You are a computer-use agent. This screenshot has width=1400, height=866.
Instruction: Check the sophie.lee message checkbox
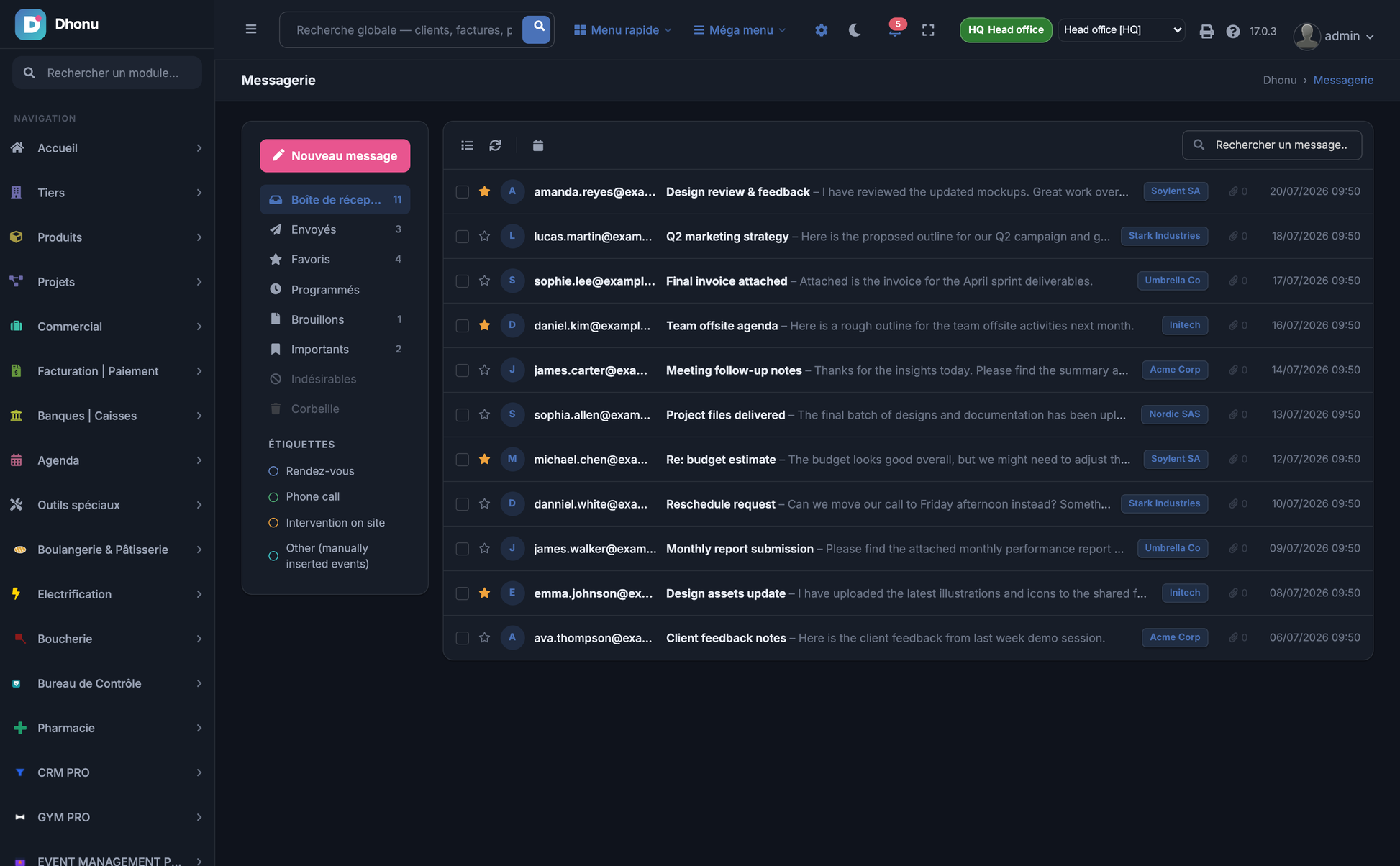(462, 281)
